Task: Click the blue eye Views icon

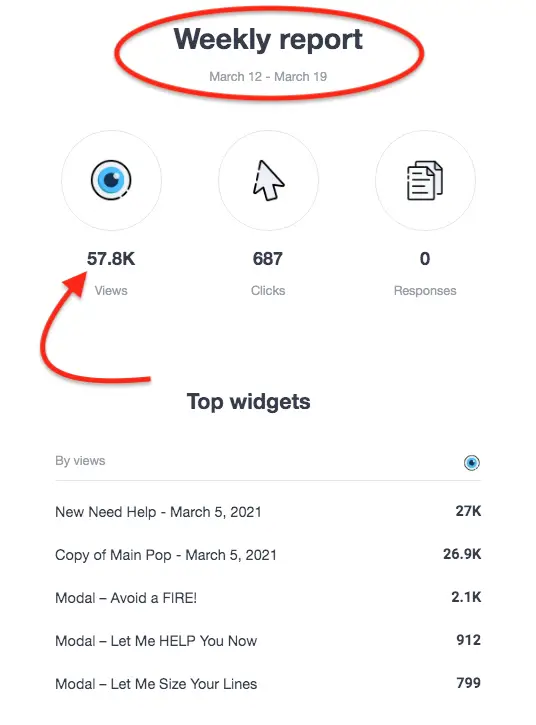Action: [x=111, y=180]
